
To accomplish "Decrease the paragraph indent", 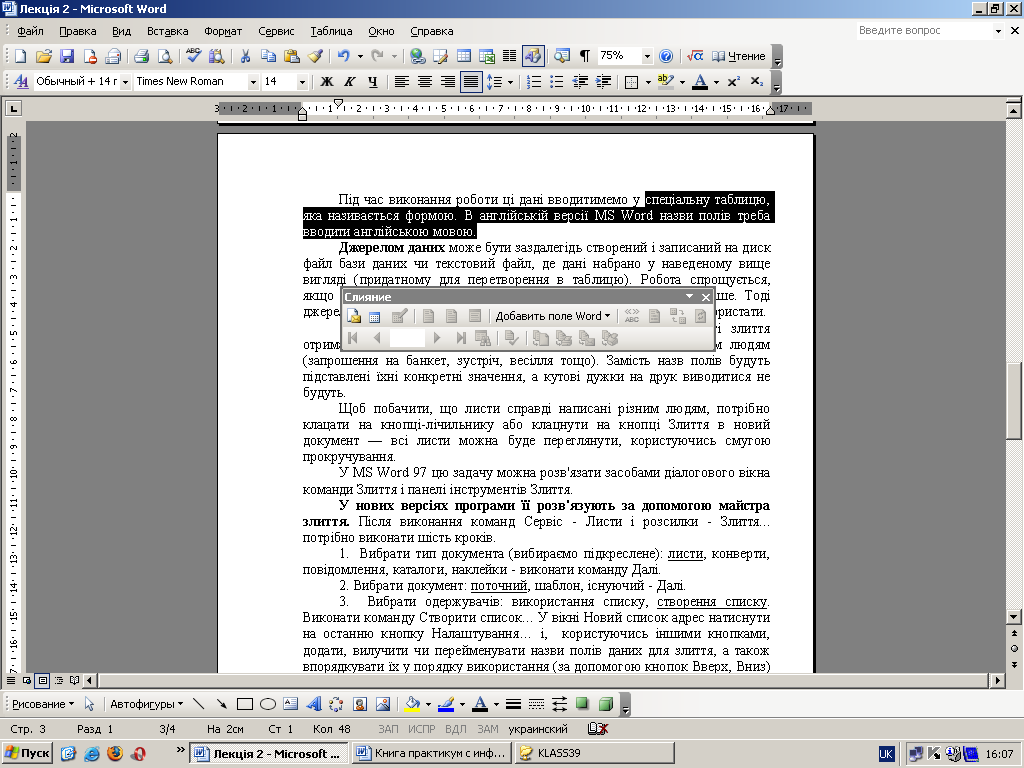I will 579,82.
